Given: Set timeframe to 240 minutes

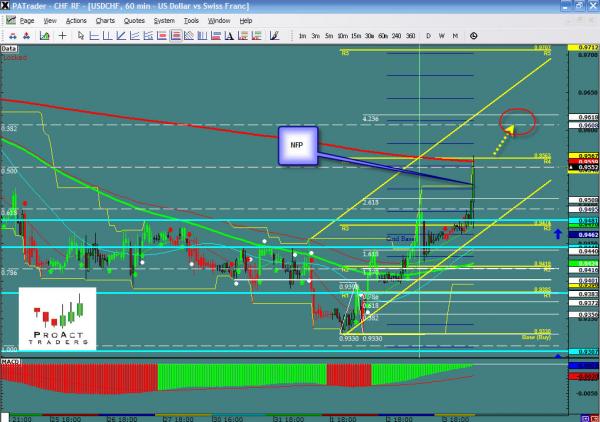Looking at the screenshot, I should point(395,36).
